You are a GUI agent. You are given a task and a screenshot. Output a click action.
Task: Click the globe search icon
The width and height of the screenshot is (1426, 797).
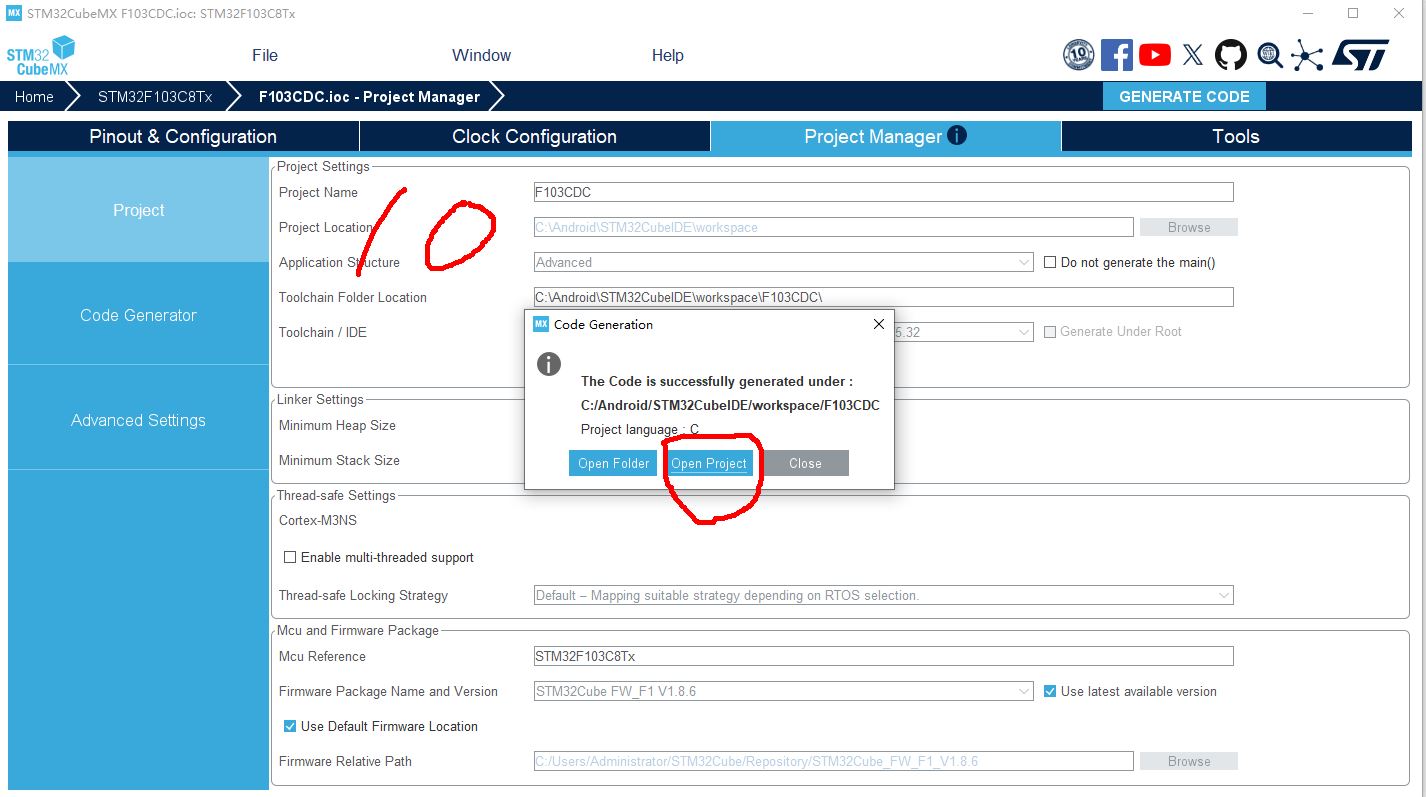coord(1269,55)
